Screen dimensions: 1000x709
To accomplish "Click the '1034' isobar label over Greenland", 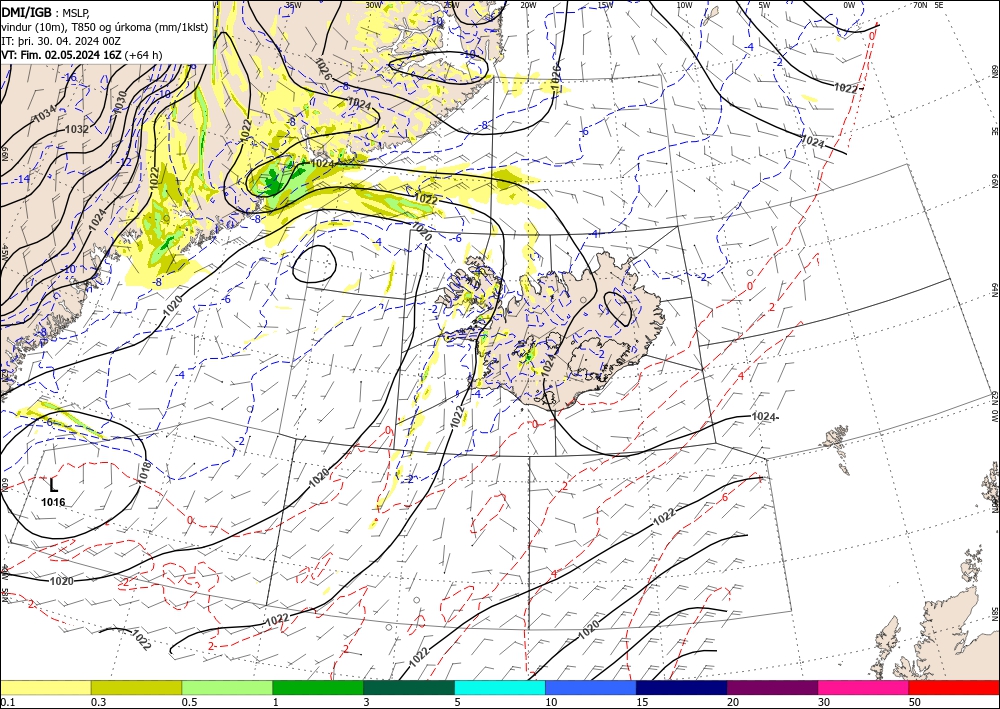I will (44, 115).
